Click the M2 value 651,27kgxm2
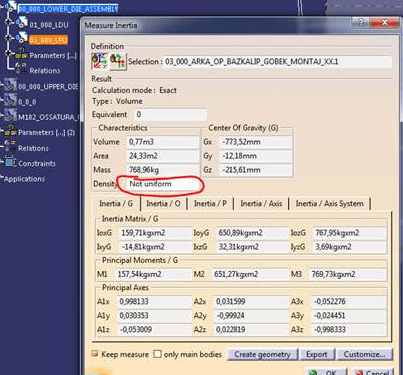Viewport: 403px width, 375px height. [250, 274]
